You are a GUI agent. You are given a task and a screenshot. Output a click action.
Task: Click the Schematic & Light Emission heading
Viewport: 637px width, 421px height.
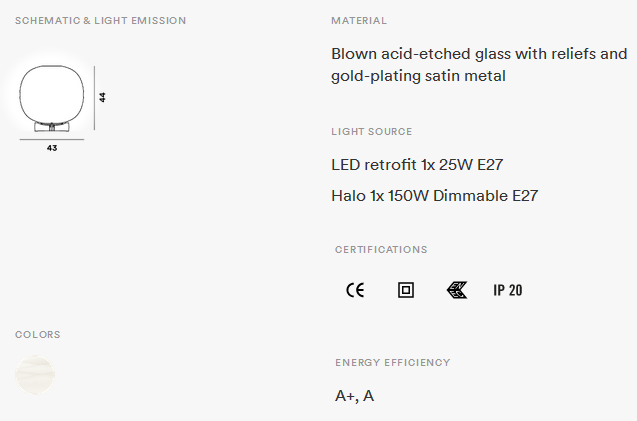coord(100,21)
